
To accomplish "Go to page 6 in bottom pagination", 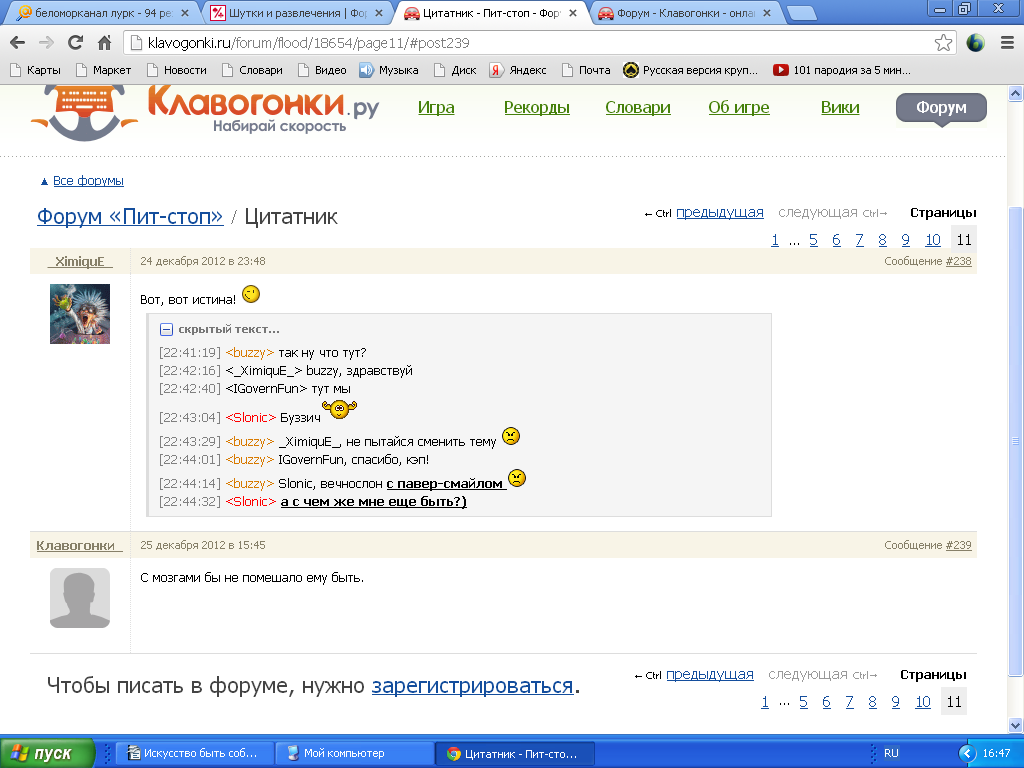I will coord(826,702).
